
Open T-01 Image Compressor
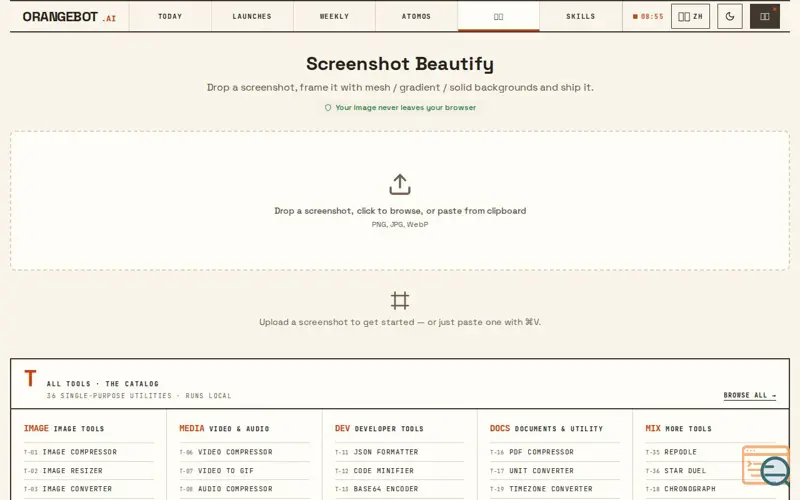point(88,452)
